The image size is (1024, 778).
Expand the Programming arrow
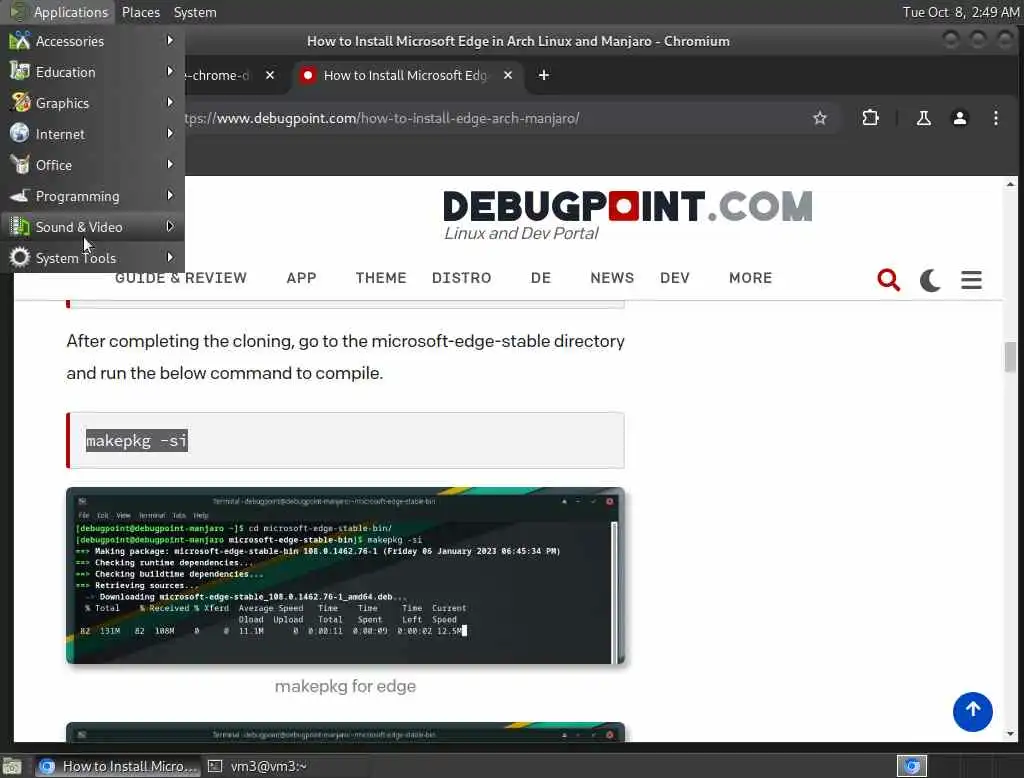pos(170,195)
